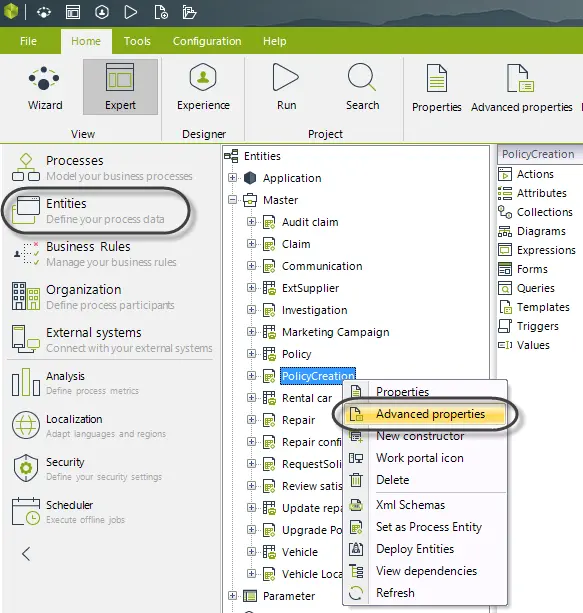Expand the Investigation entity
The width and height of the screenshot is (583, 613).
[251, 310]
